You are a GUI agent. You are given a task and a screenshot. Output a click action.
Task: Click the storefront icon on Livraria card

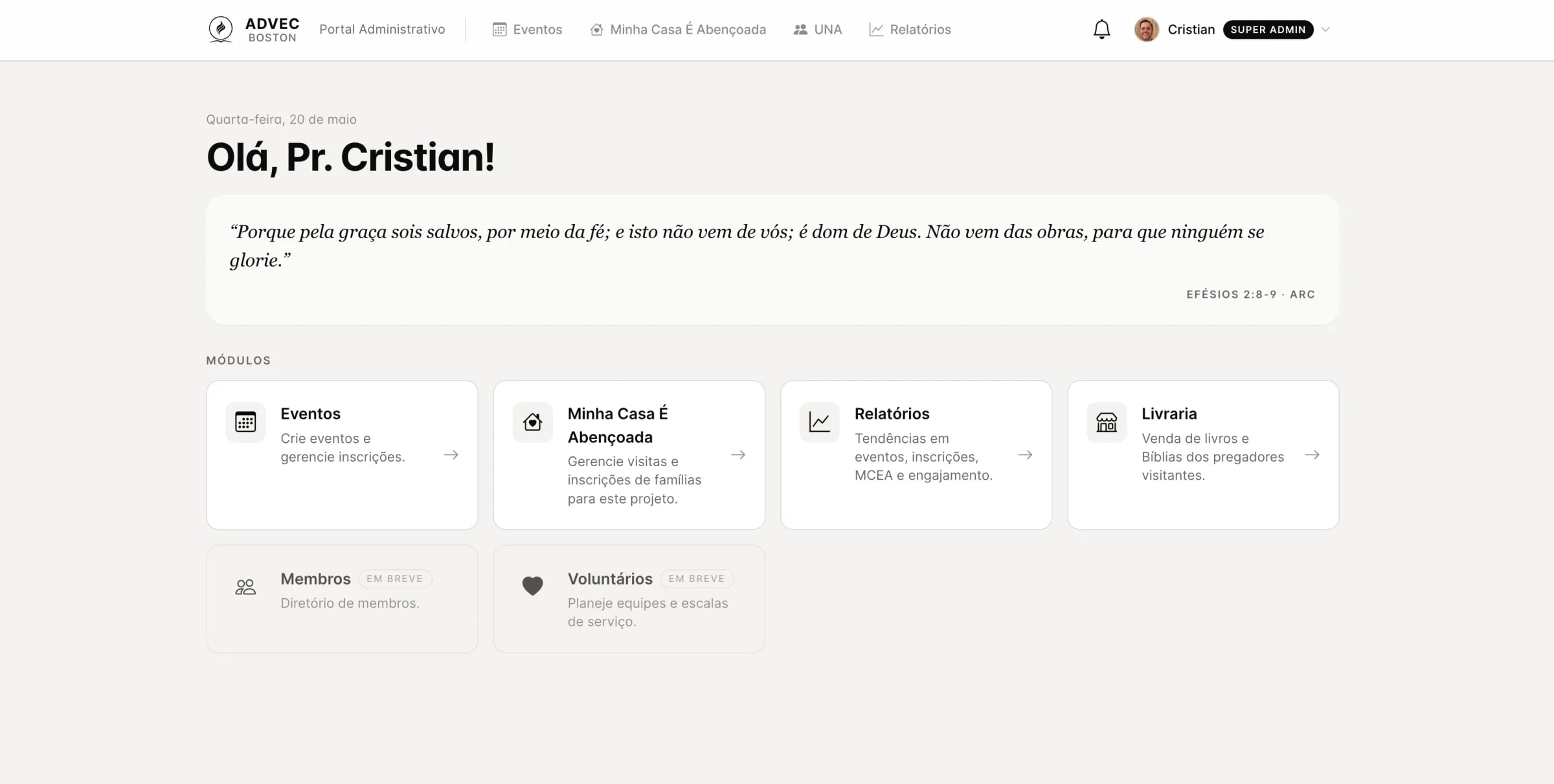point(1107,422)
